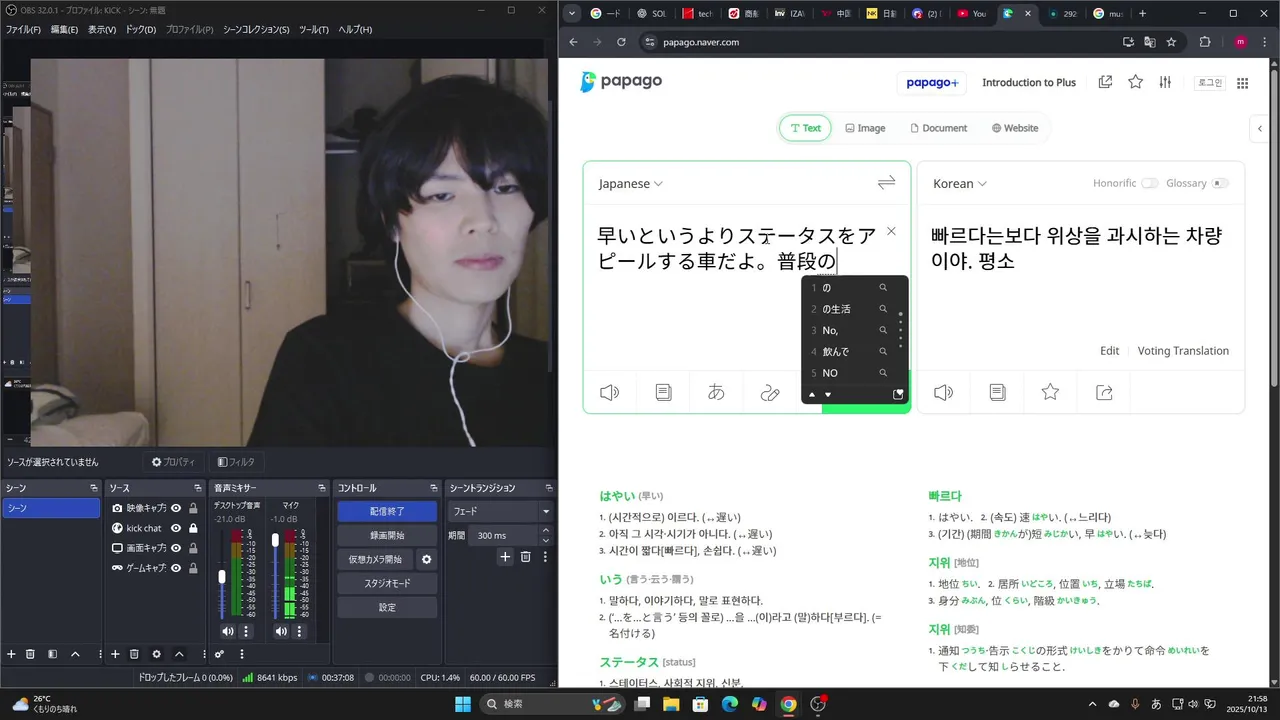Adjust デスクトップ音声 volume slider
The image size is (1280, 720).
click(x=222, y=577)
